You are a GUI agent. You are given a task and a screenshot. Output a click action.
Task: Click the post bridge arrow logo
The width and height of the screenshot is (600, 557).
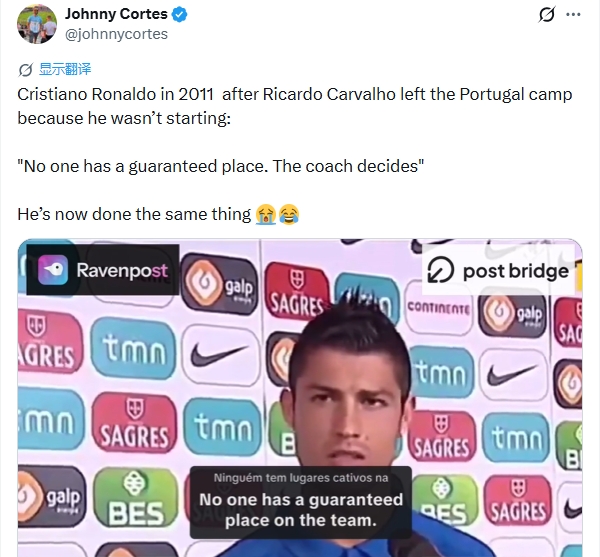point(440,270)
